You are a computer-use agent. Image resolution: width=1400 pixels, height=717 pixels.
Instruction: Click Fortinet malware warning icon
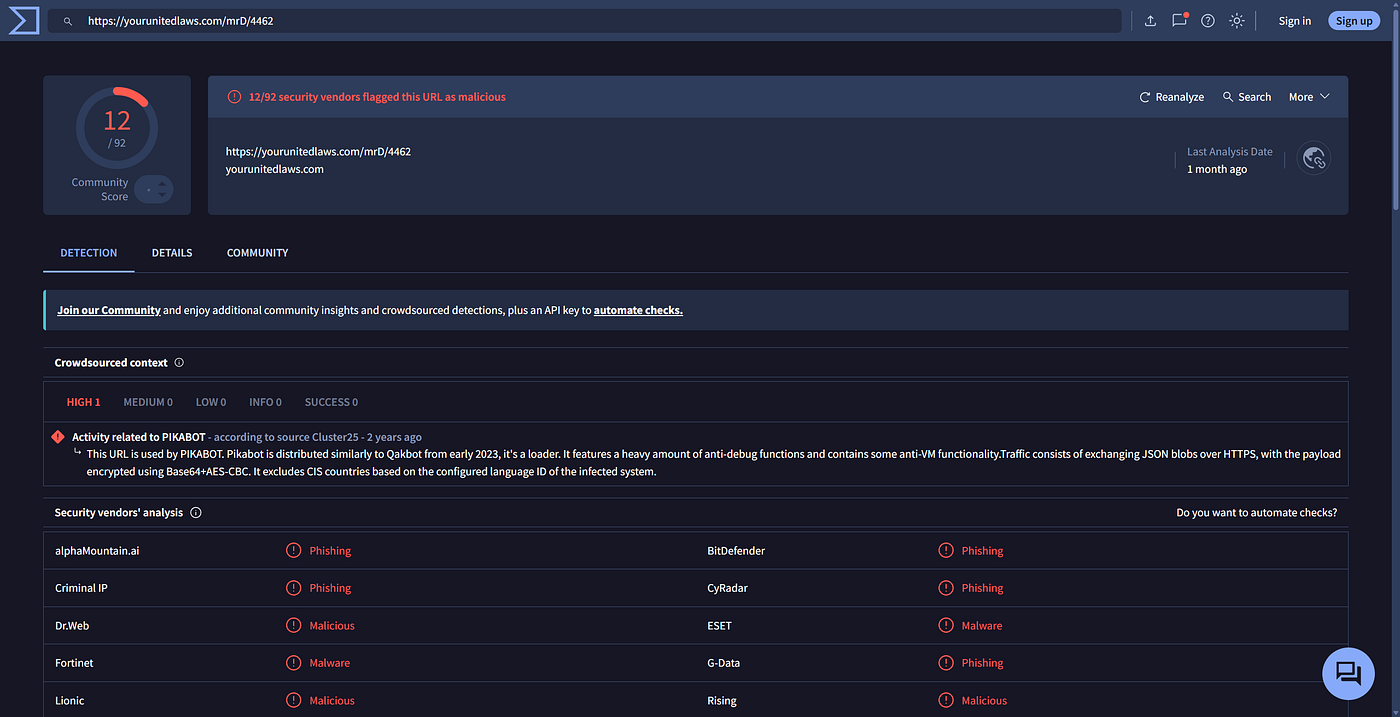294,663
